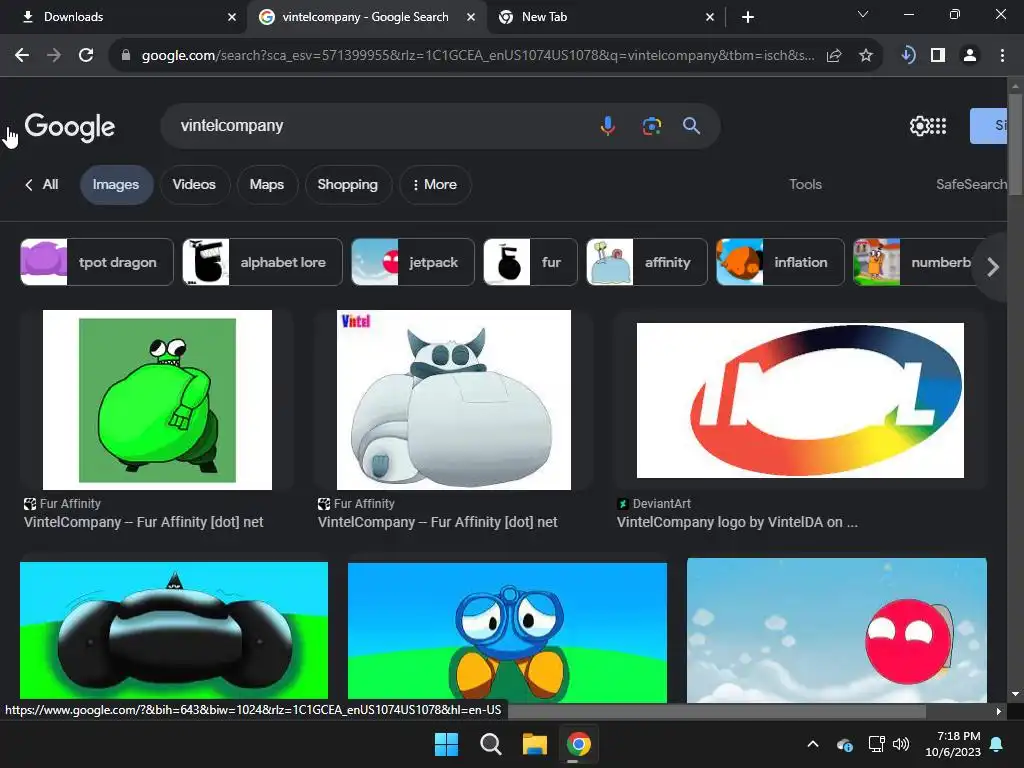
Task: Open the notifications bell icon
Action: [x=997, y=744]
